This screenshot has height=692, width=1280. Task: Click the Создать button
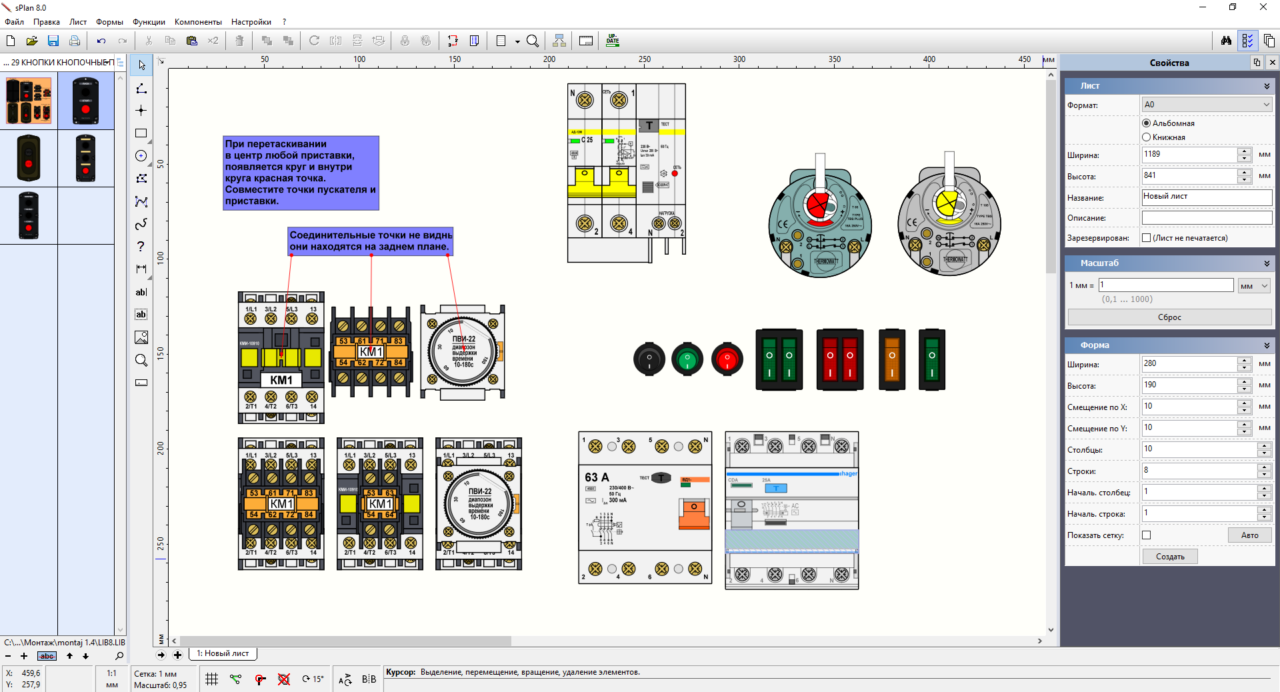click(1169, 557)
